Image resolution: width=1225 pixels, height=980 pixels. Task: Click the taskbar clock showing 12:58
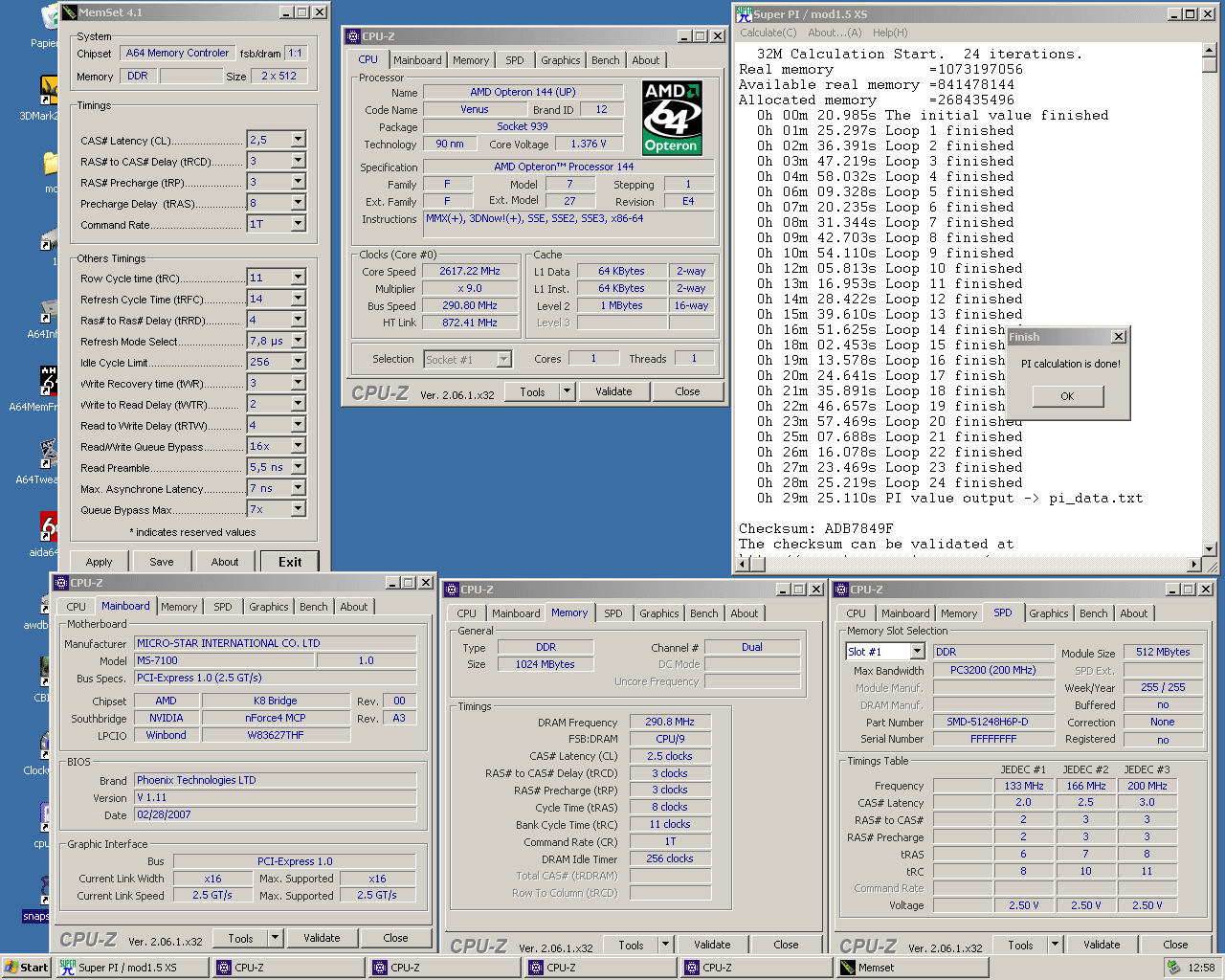[x=1201, y=968]
